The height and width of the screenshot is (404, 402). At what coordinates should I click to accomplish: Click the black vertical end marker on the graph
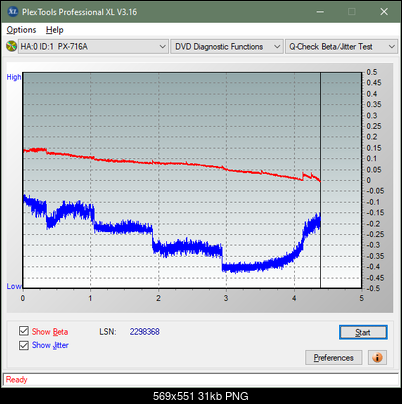pos(320,180)
